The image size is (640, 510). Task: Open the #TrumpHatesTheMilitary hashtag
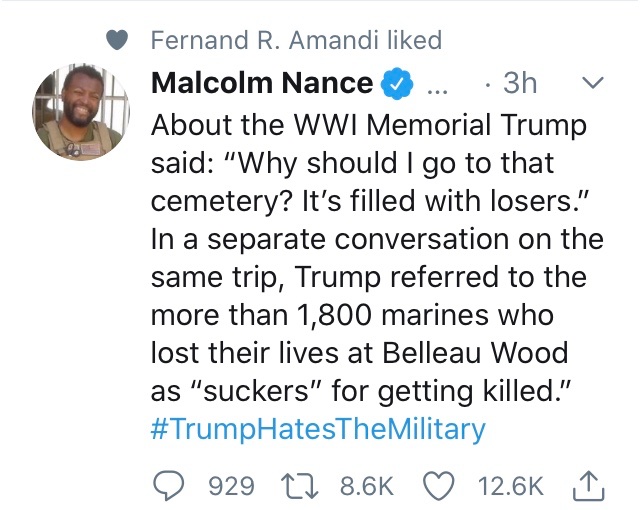point(317,429)
